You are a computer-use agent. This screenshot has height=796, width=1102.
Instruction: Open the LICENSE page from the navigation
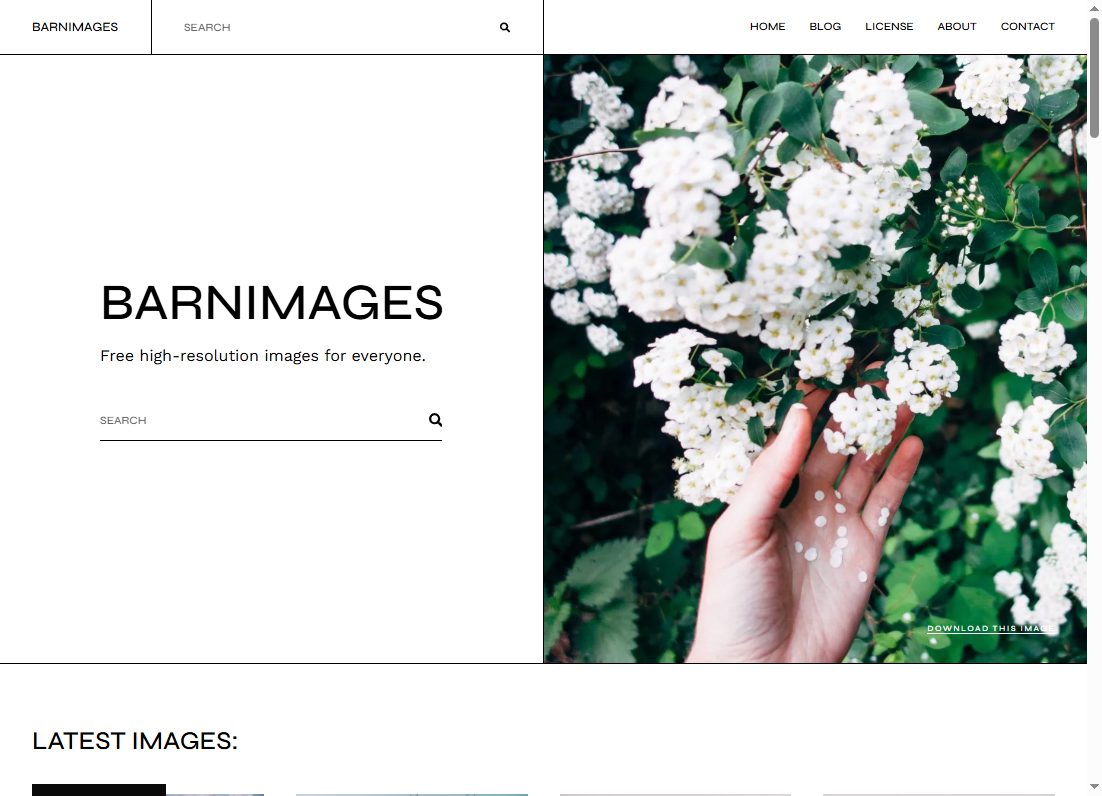click(x=889, y=27)
